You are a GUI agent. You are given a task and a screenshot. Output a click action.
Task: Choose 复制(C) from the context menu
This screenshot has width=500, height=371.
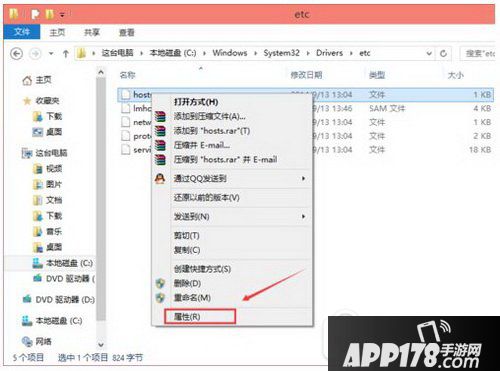point(187,250)
